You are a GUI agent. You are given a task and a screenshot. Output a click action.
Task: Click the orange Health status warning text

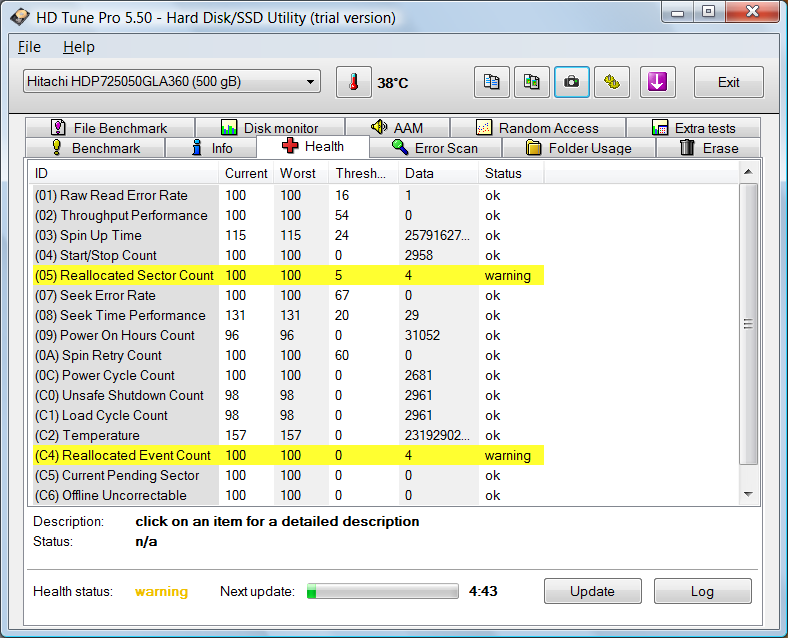pyautogui.click(x=161, y=591)
